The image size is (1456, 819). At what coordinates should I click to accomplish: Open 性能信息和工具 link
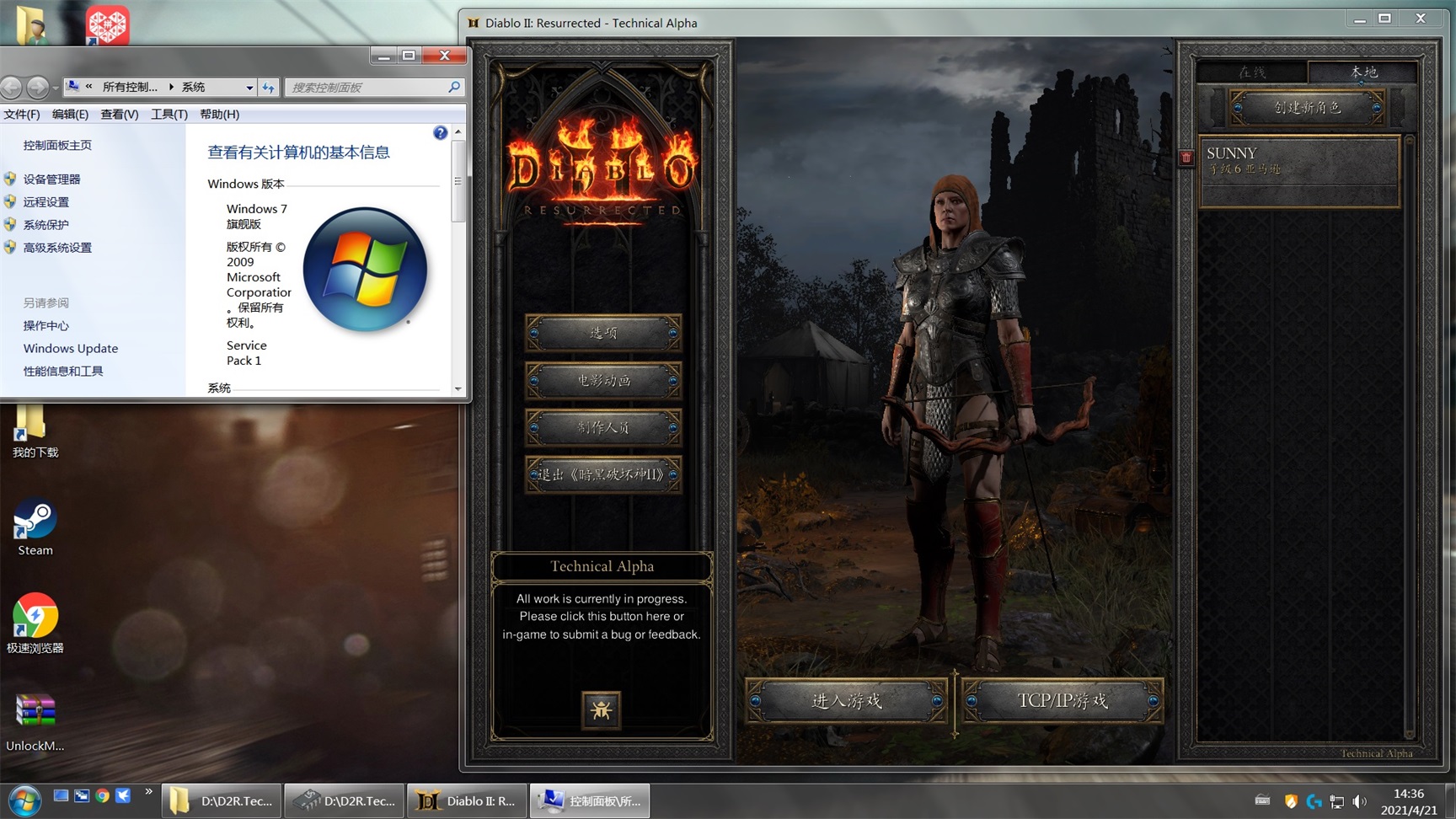coord(63,371)
